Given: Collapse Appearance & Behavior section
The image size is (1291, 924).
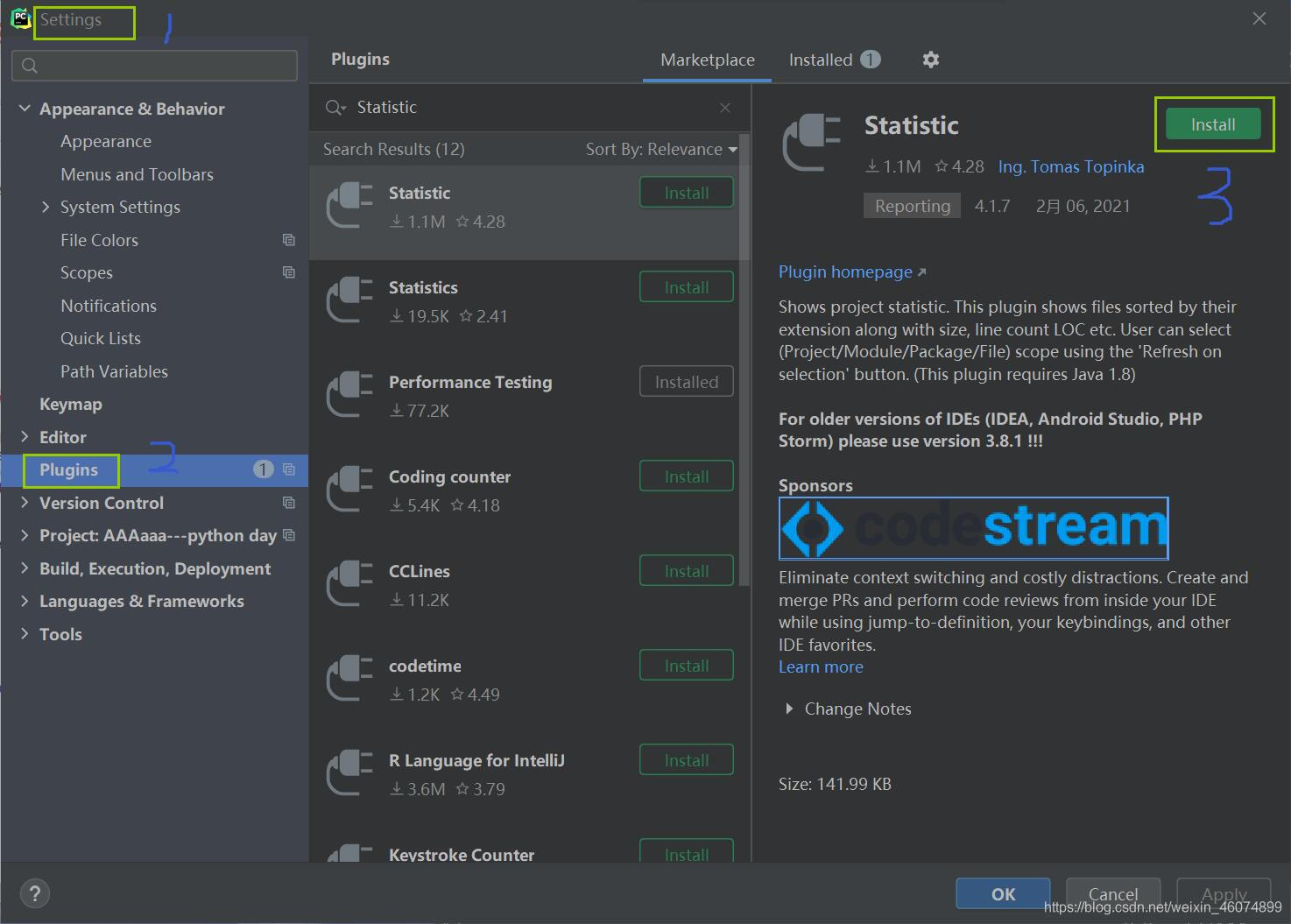Looking at the screenshot, I should tap(25, 109).
